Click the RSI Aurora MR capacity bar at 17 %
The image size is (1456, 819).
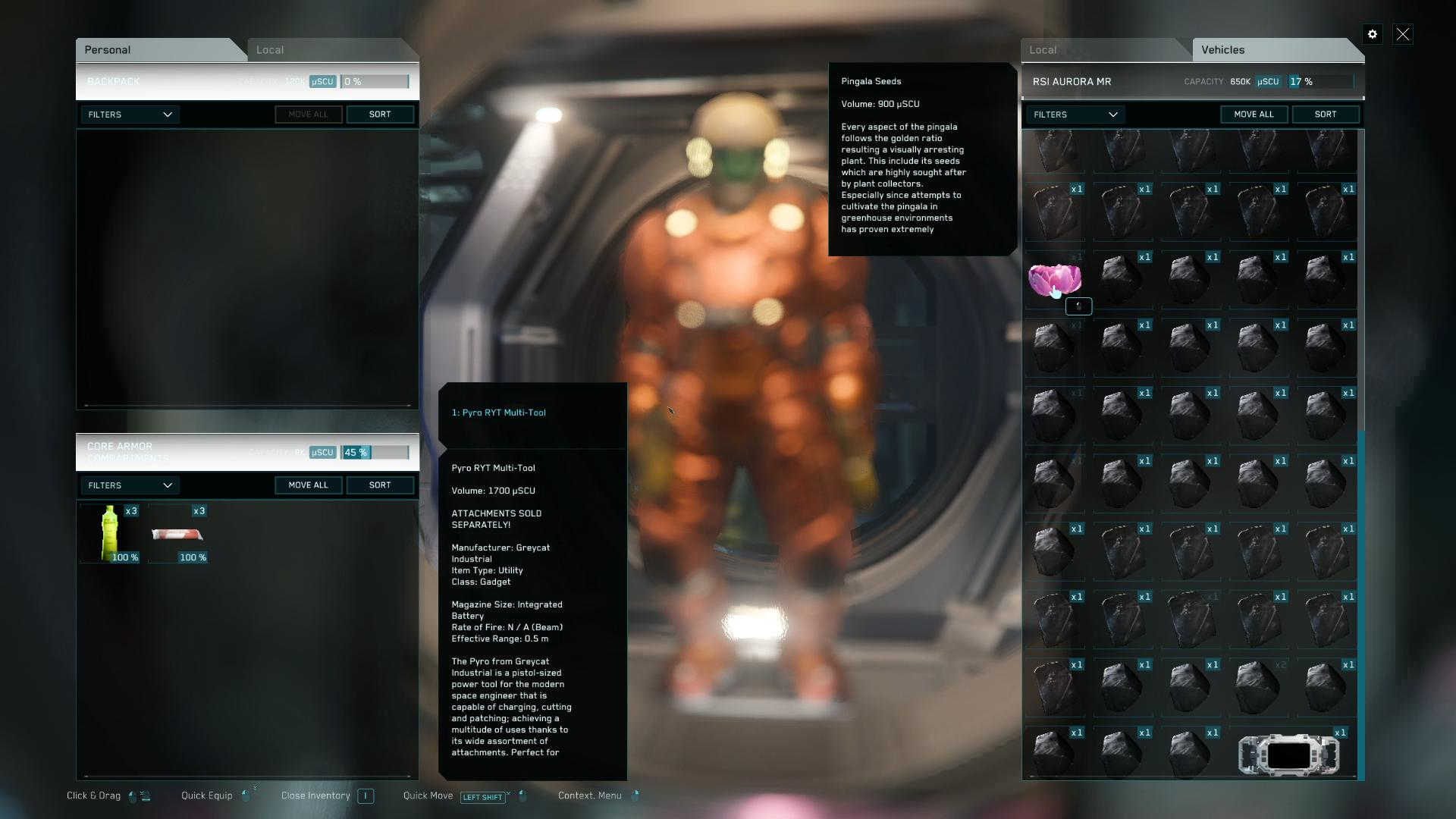(1320, 81)
